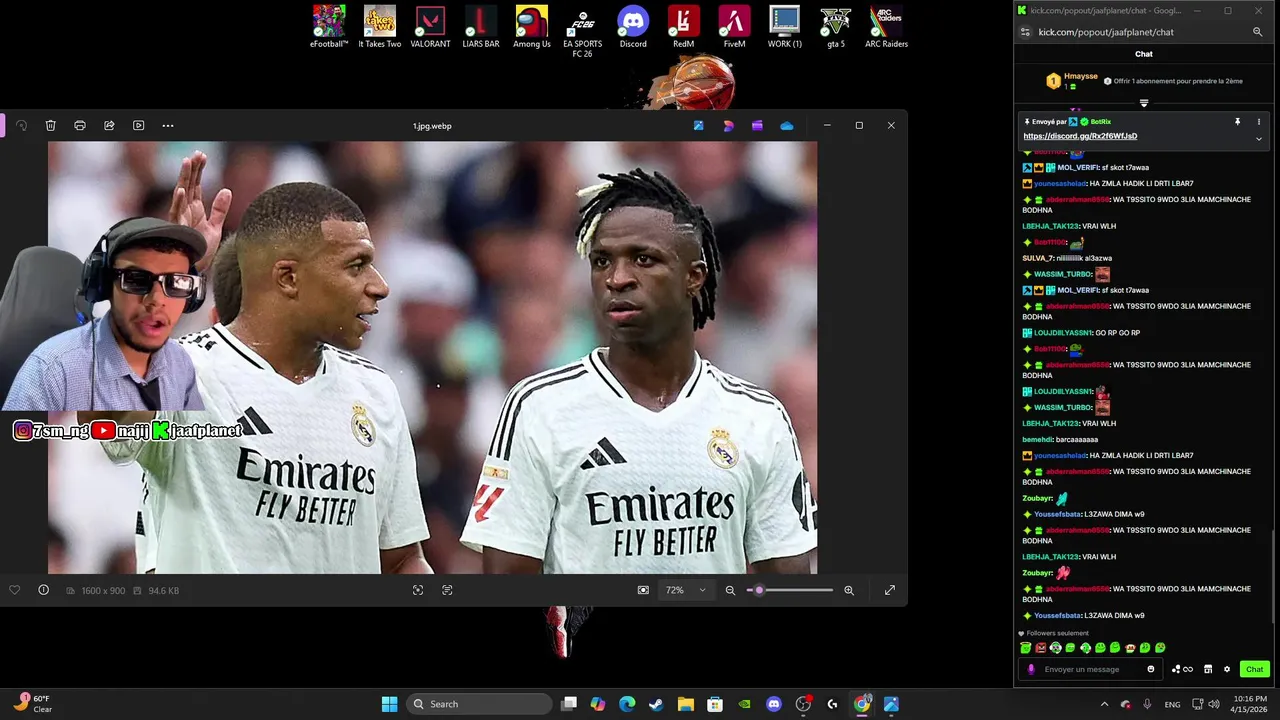1280x720 pixels.
Task: Open the ENG language switcher in tray
Action: [x=1172, y=704]
